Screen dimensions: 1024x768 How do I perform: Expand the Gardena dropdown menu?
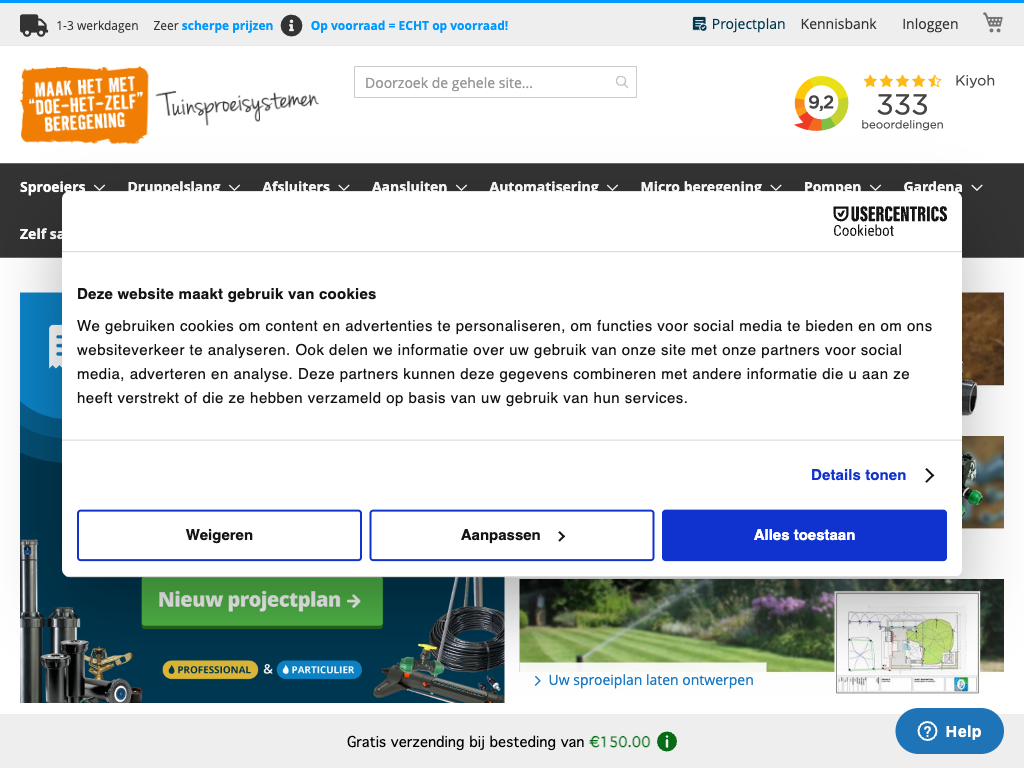(x=942, y=187)
